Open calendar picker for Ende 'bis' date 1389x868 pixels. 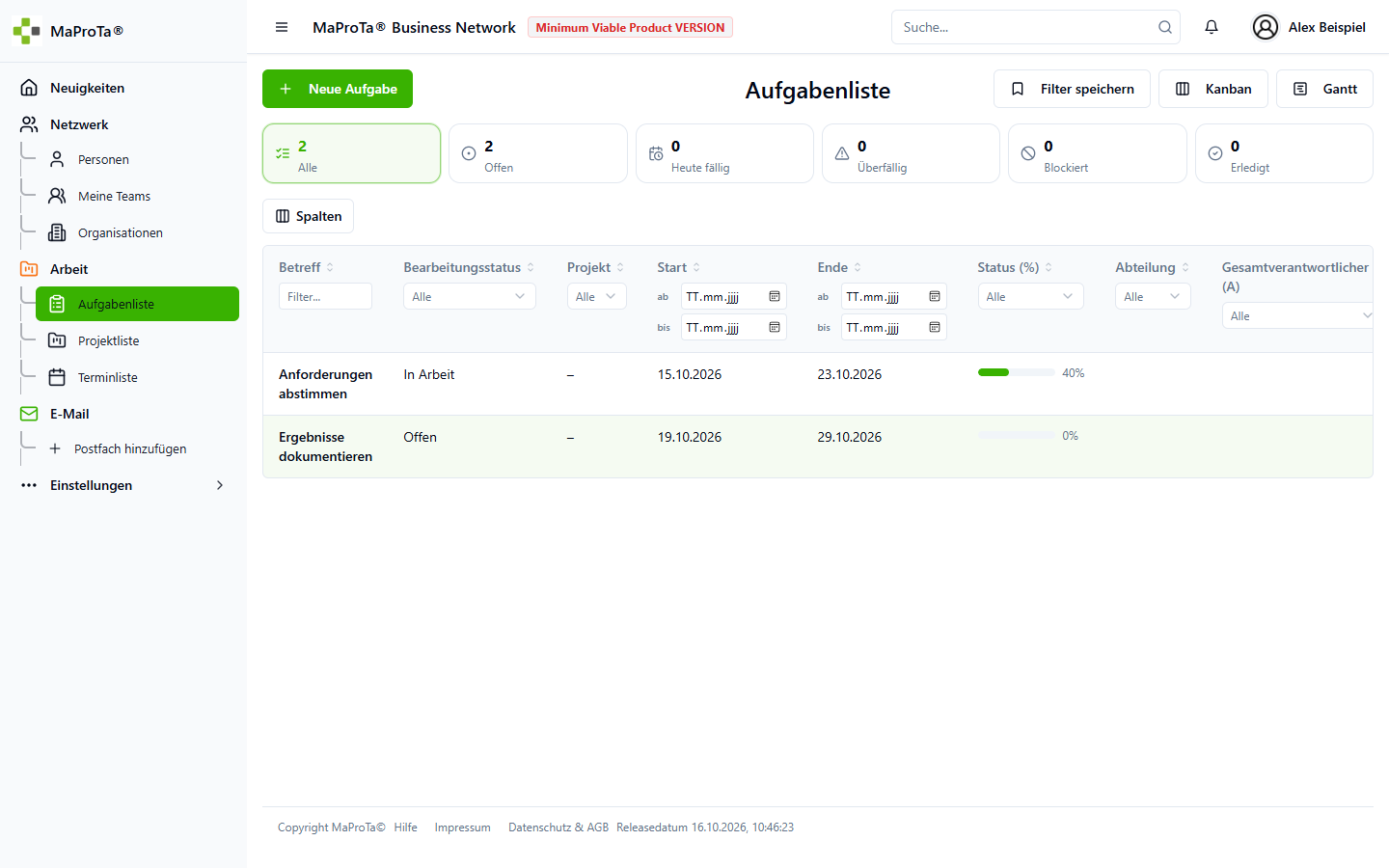click(x=935, y=327)
